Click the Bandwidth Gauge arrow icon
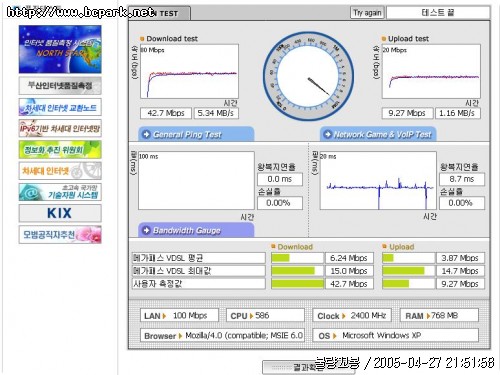This screenshot has height=375, width=500. 146,230
